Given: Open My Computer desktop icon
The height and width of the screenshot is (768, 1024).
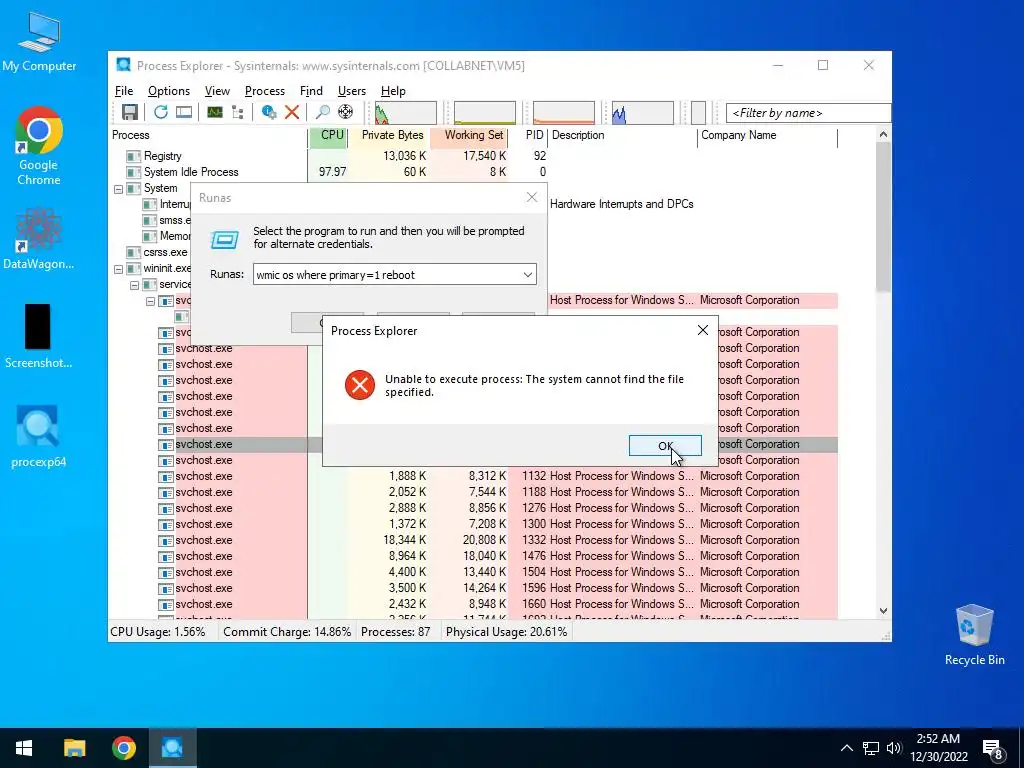Looking at the screenshot, I should 39,42.
